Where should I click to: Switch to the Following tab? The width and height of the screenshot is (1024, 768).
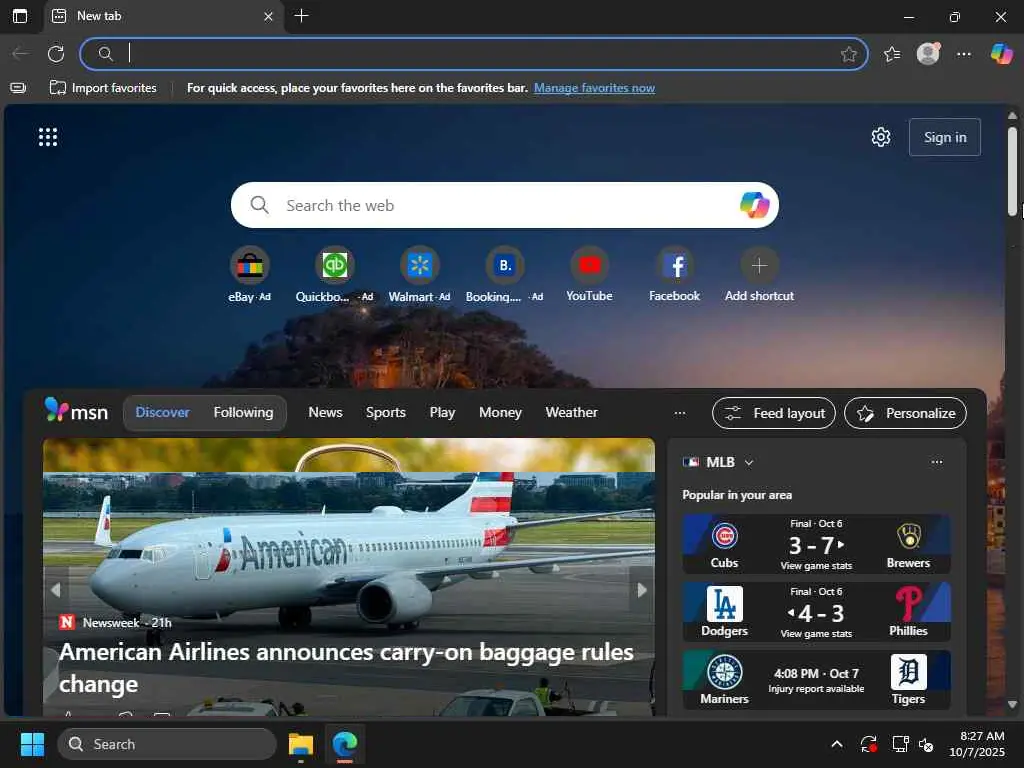point(243,412)
